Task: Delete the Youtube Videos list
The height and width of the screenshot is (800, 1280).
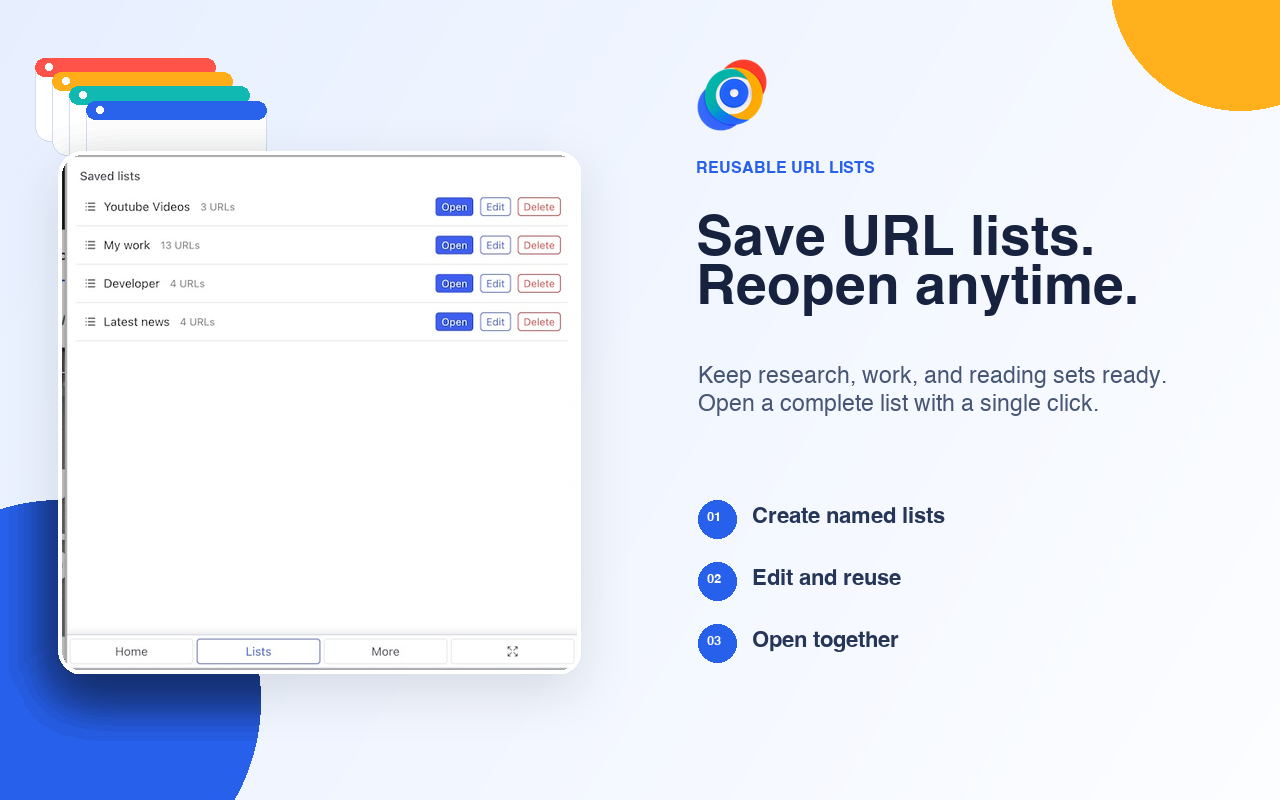Action: click(539, 207)
